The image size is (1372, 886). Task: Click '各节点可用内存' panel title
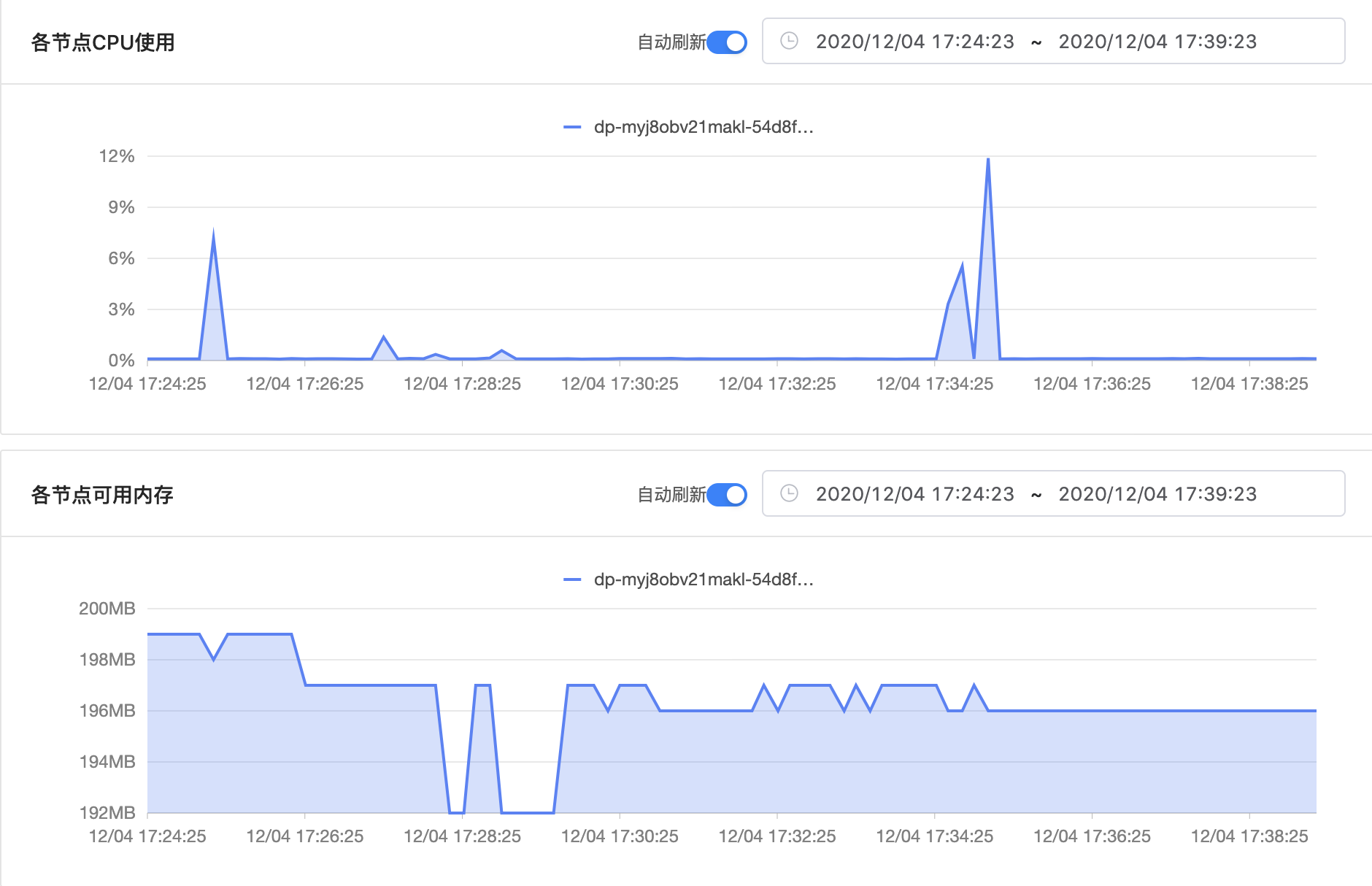[102, 495]
